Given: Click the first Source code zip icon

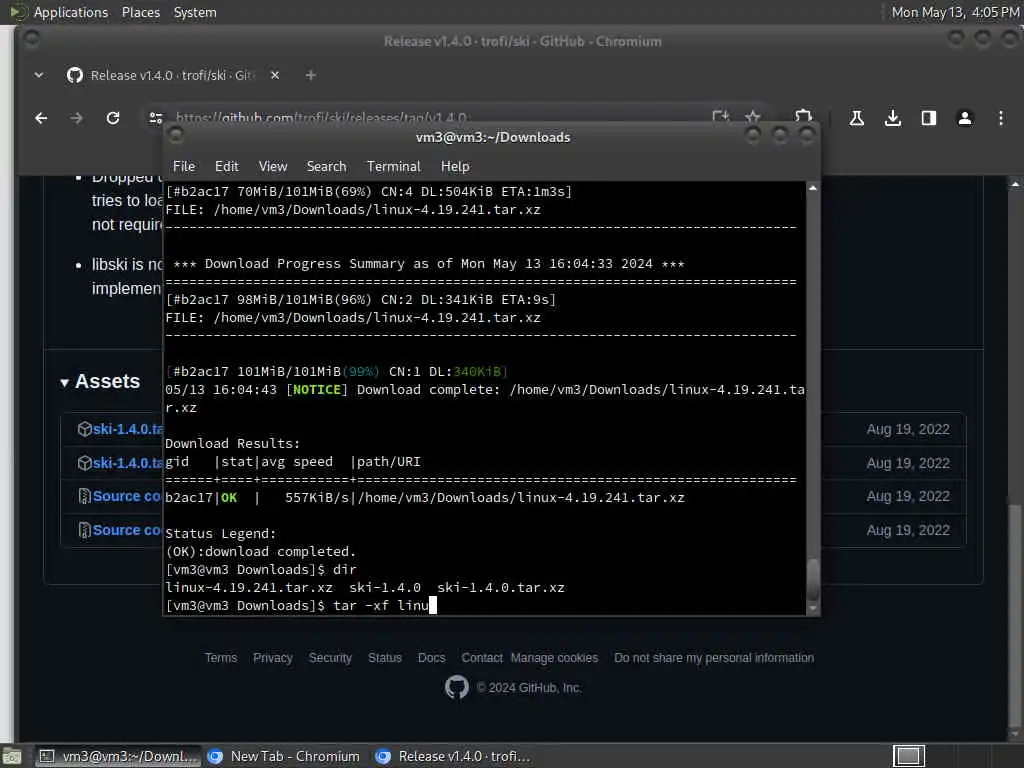Looking at the screenshot, I should pos(84,496).
